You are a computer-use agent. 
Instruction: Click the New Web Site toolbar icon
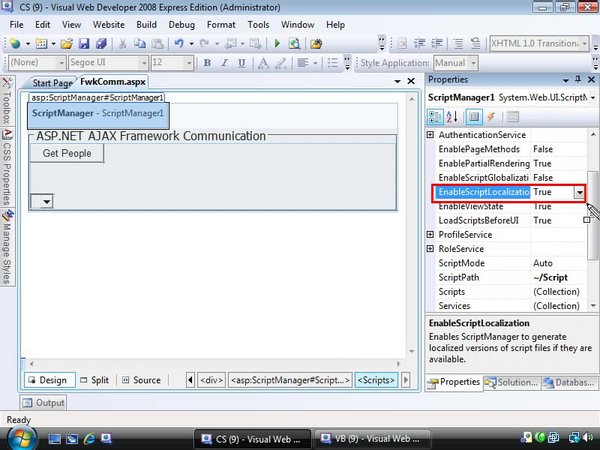tap(15, 44)
